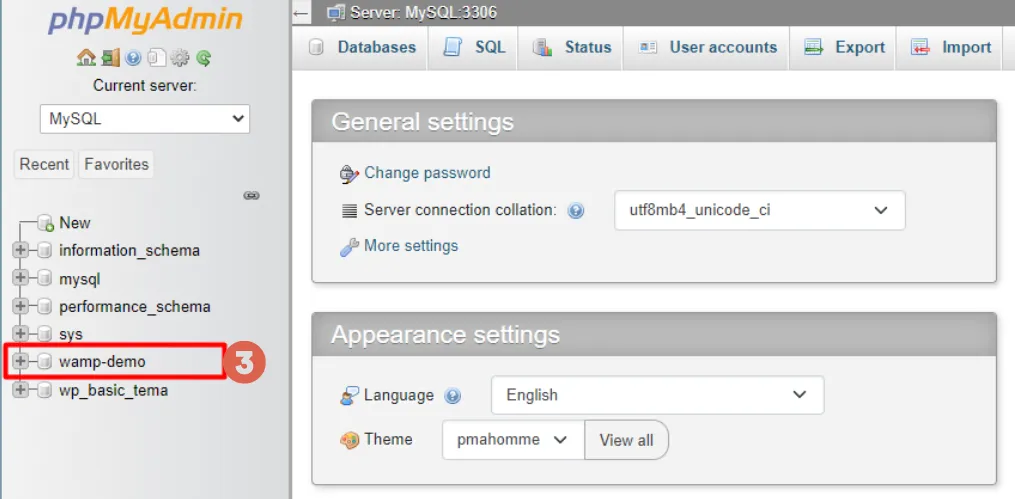1015x499 pixels.
Task: Open the utf8mb4_unicode_ci collation dropdown
Action: [x=759, y=210]
